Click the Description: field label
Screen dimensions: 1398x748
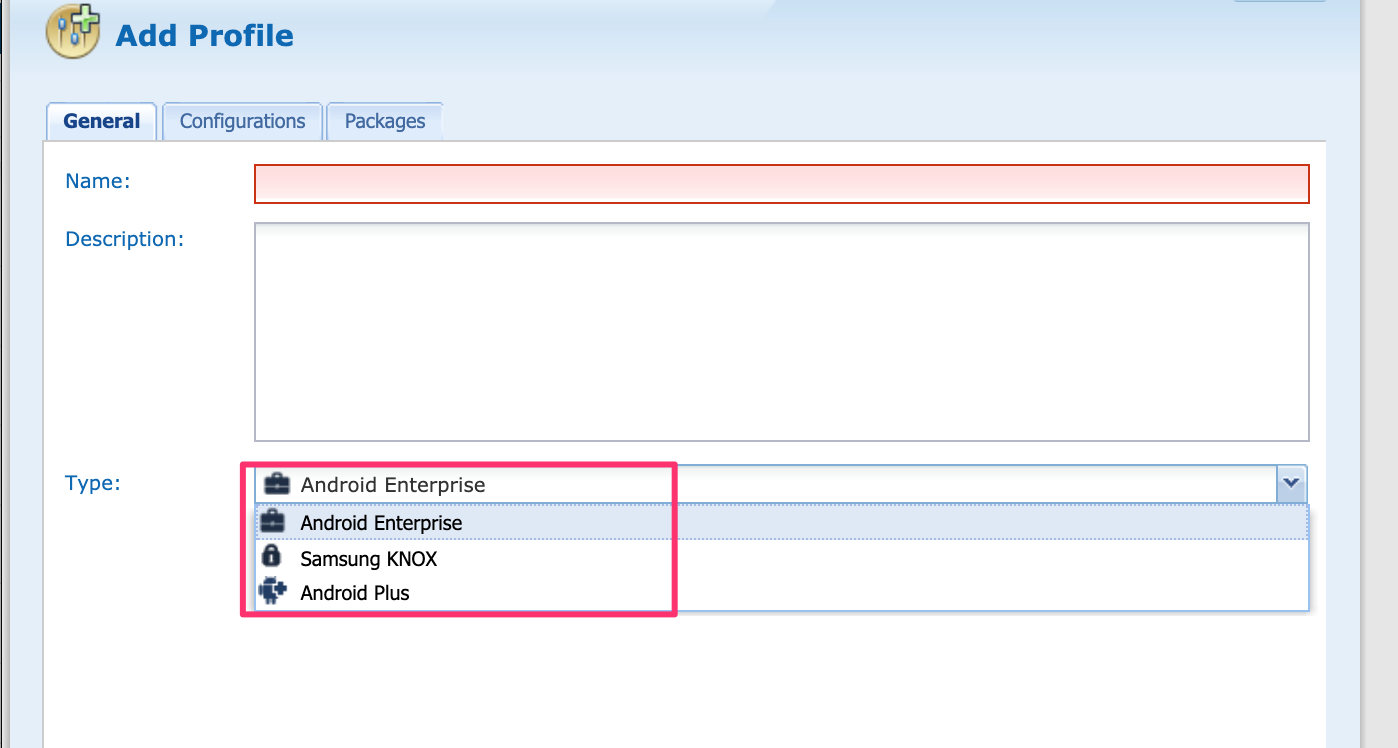point(124,239)
